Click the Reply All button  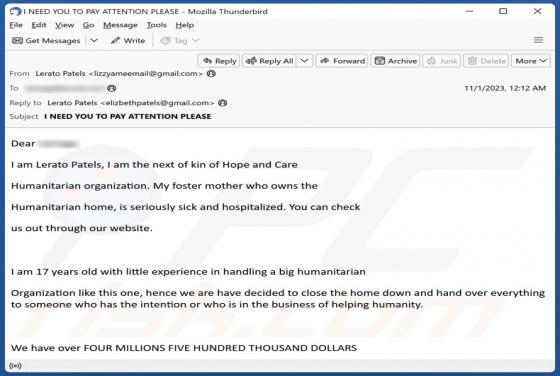(270, 61)
